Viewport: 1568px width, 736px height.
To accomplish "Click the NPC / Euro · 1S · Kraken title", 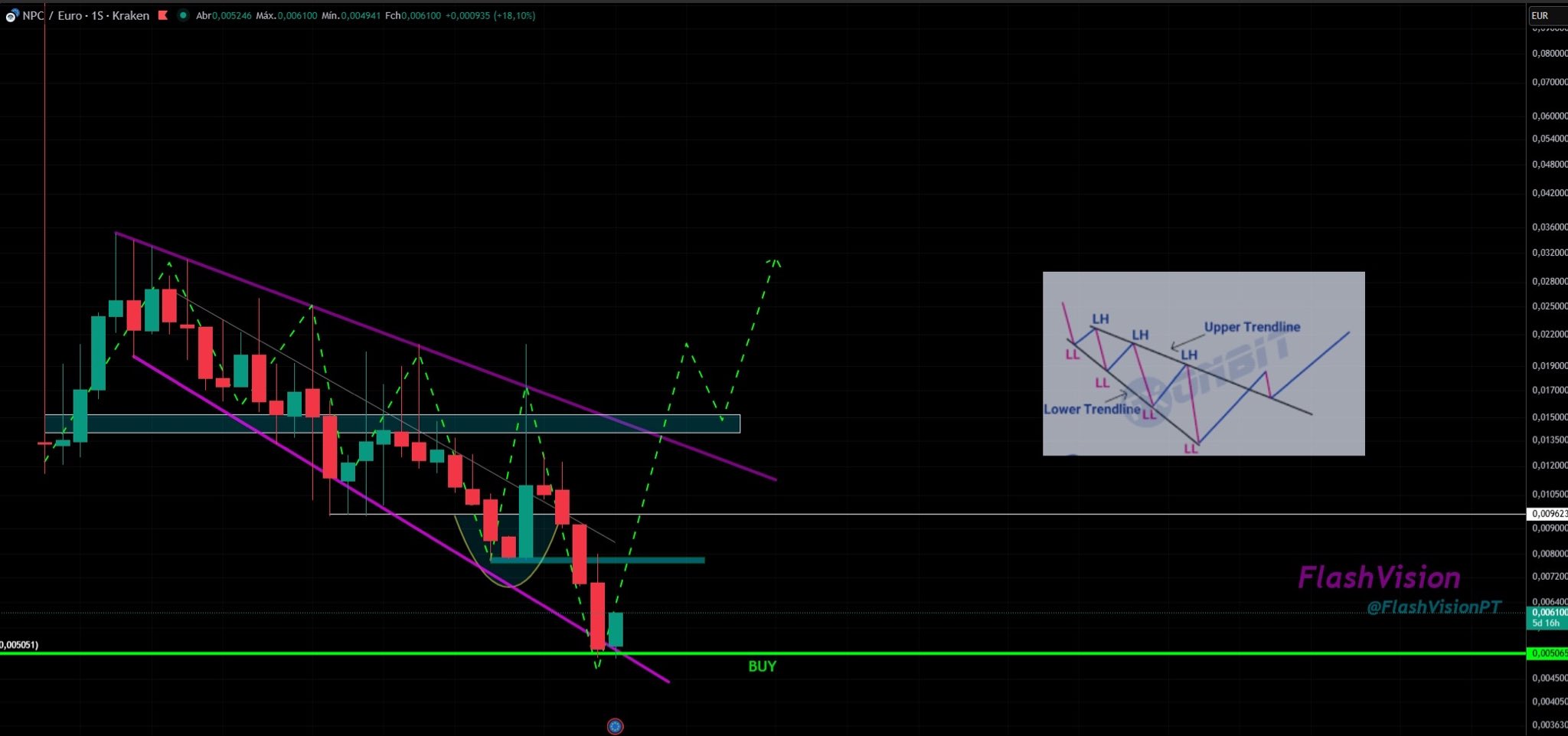I will pyautogui.click(x=86, y=15).
